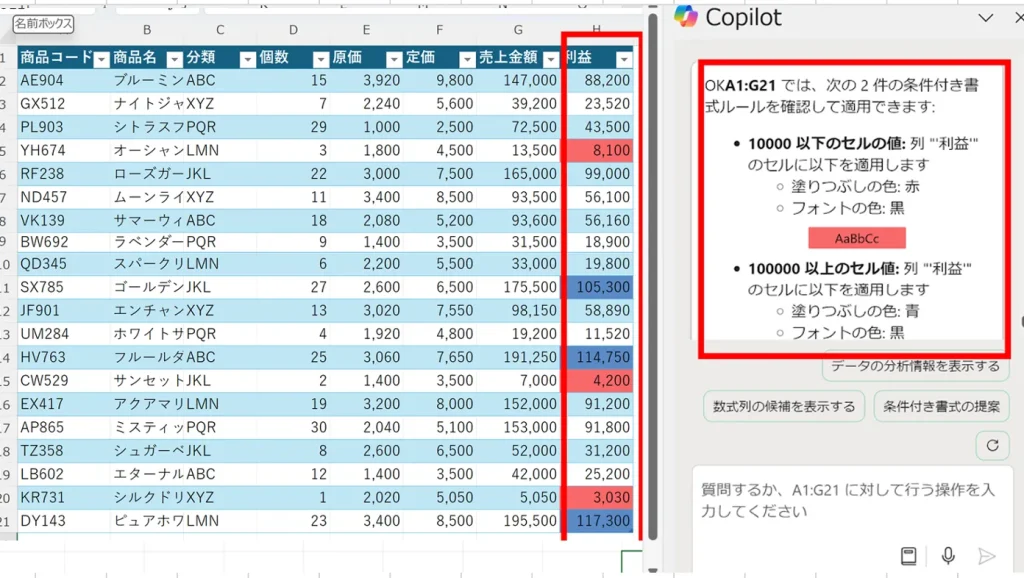The height and width of the screenshot is (578, 1024).
Task: Click the 条件付き書式の提案 button
Action: click(x=941, y=407)
